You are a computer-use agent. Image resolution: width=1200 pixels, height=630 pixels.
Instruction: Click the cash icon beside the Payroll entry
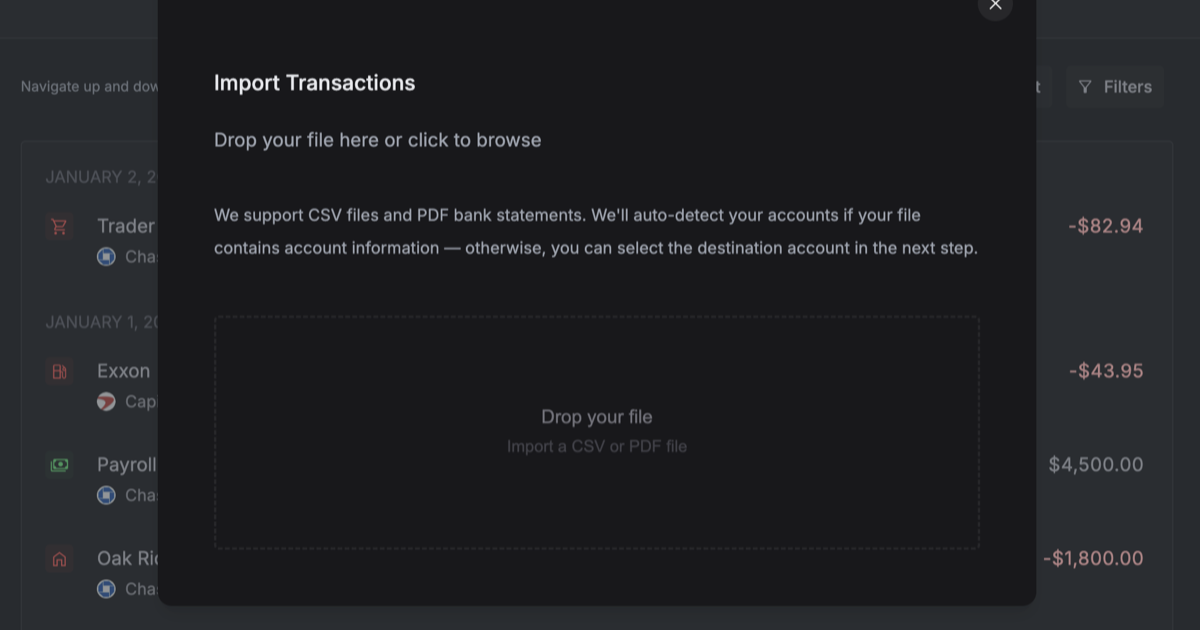click(x=59, y=465)
